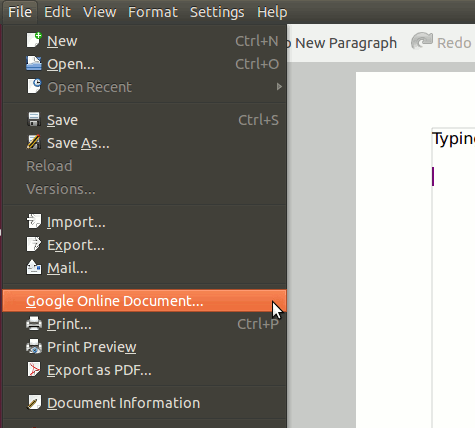Click the Ctrl+O shortcut text
475x428 pixels.
(x=257, y=64)
